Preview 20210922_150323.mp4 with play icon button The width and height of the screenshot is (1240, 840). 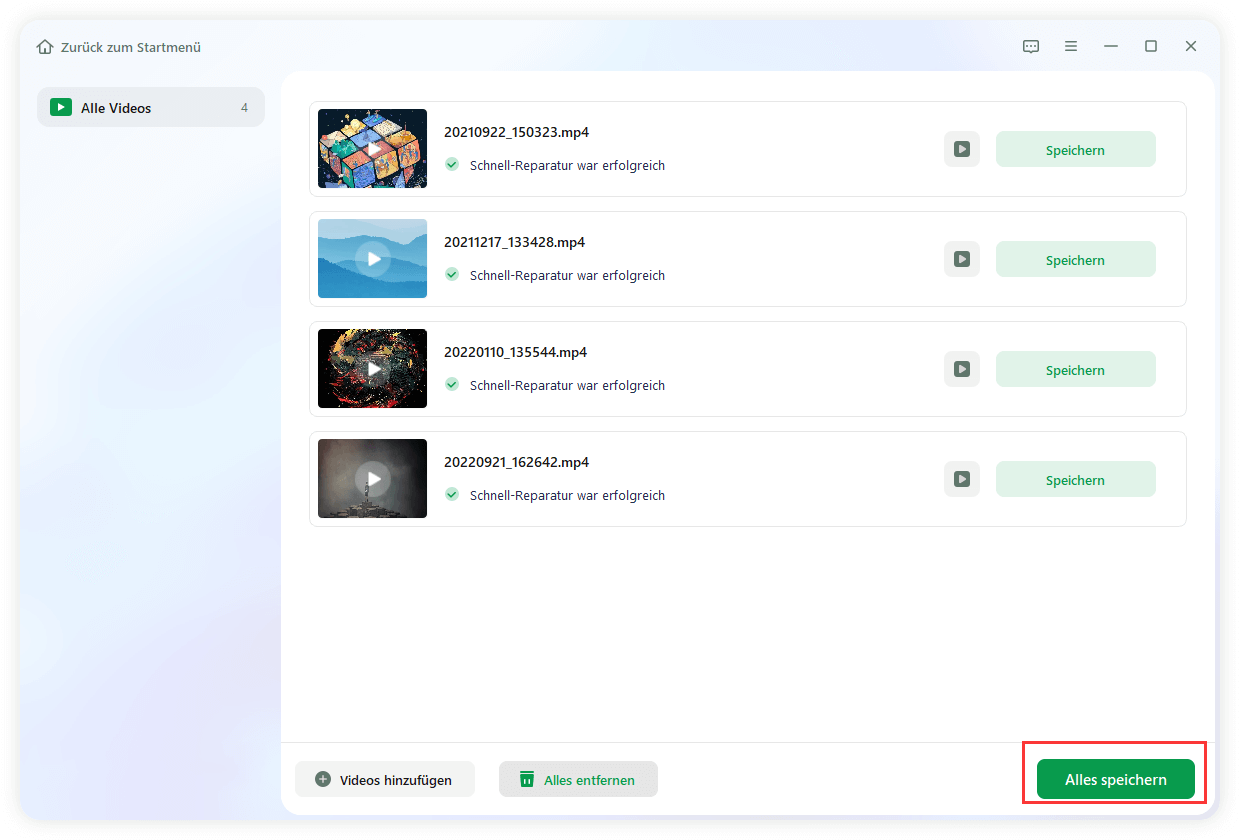click(x=962, y=149)
